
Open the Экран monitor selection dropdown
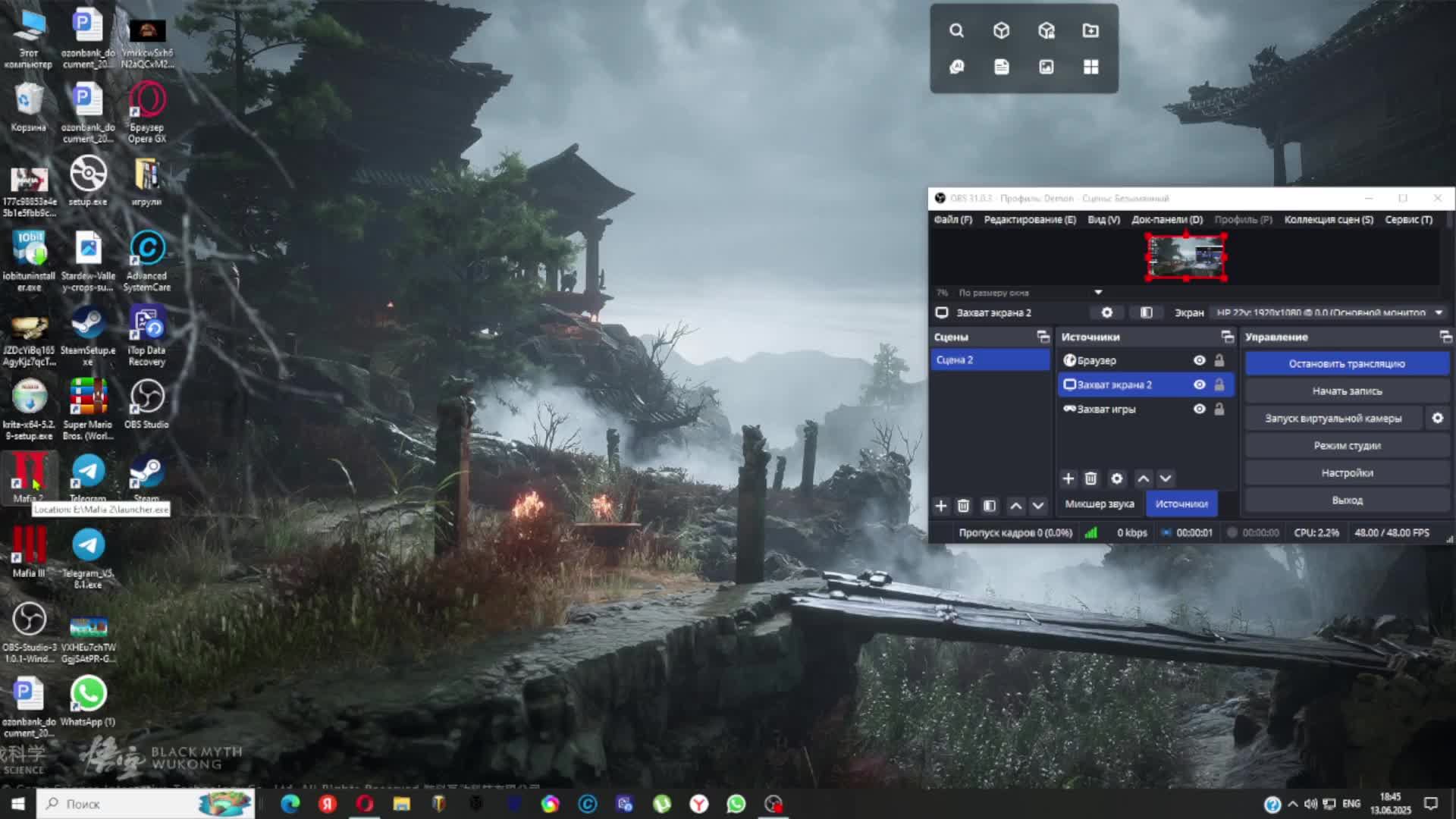pos(1330,312)
